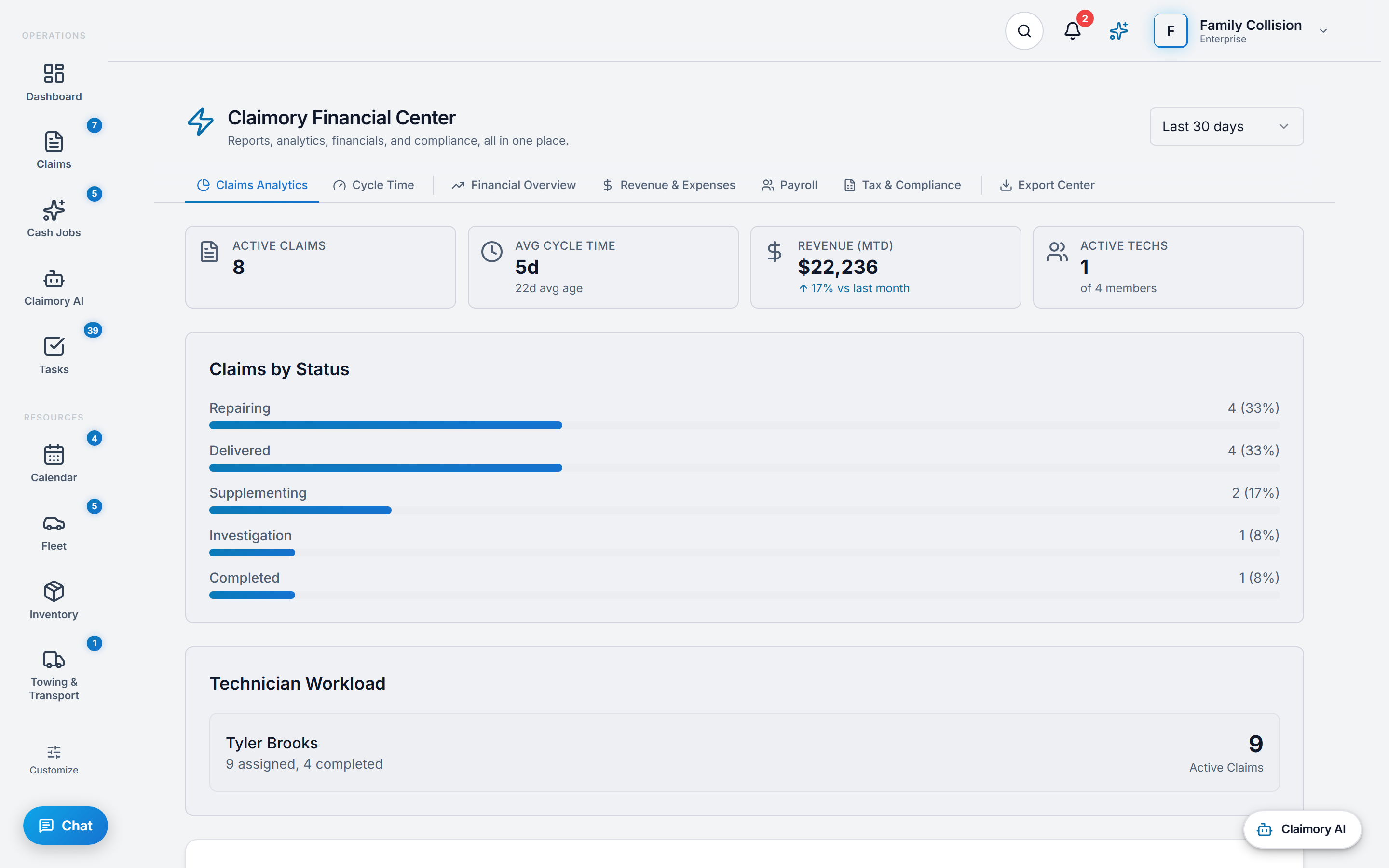This screenshot has width=1389, height=868.
Task: Click the '9 assigned, 4 completed' text
Action: [x=304, y=764]
